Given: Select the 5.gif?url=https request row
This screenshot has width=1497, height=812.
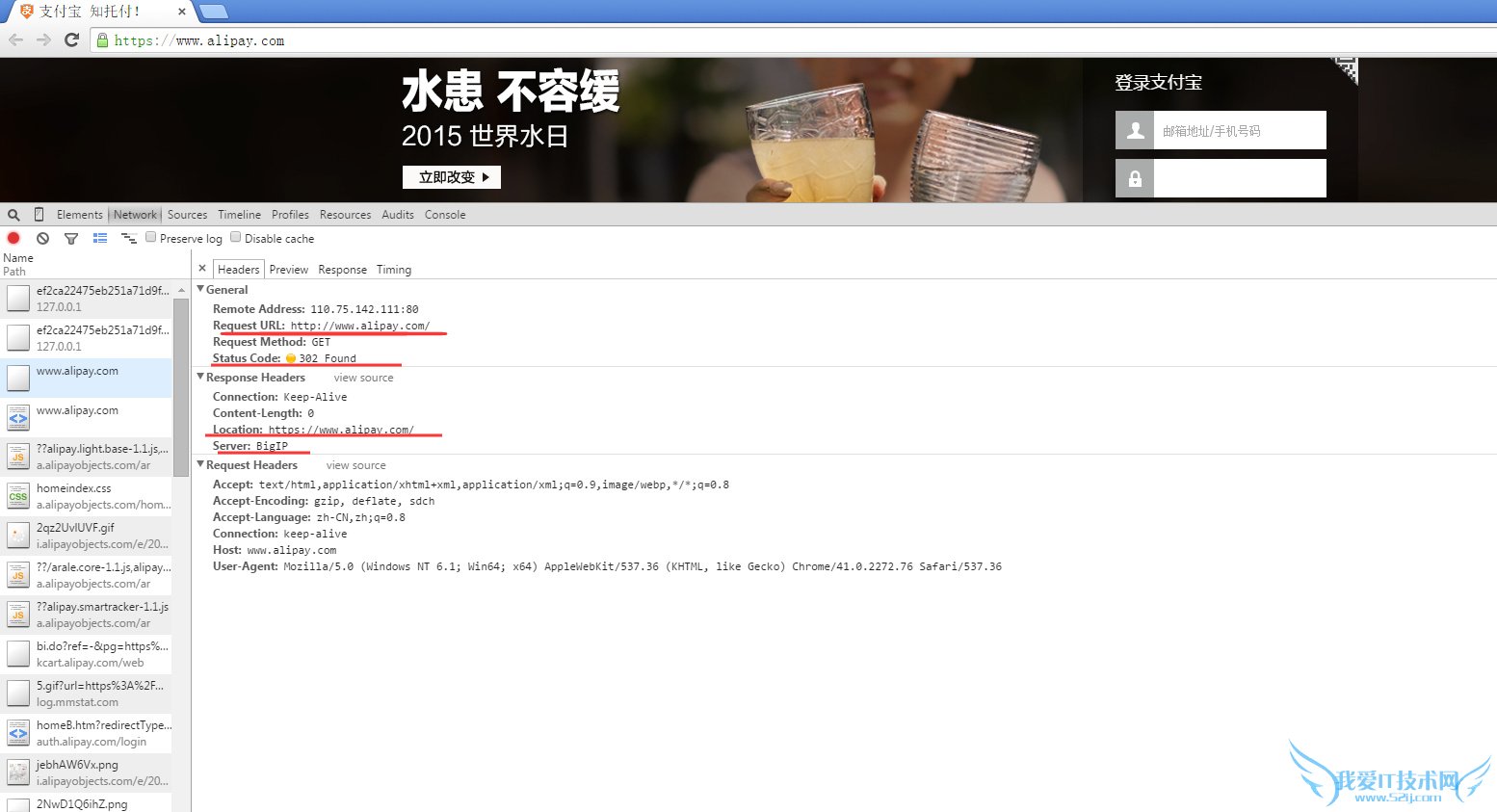Looking at the screenshot, I should coord(87,694).
